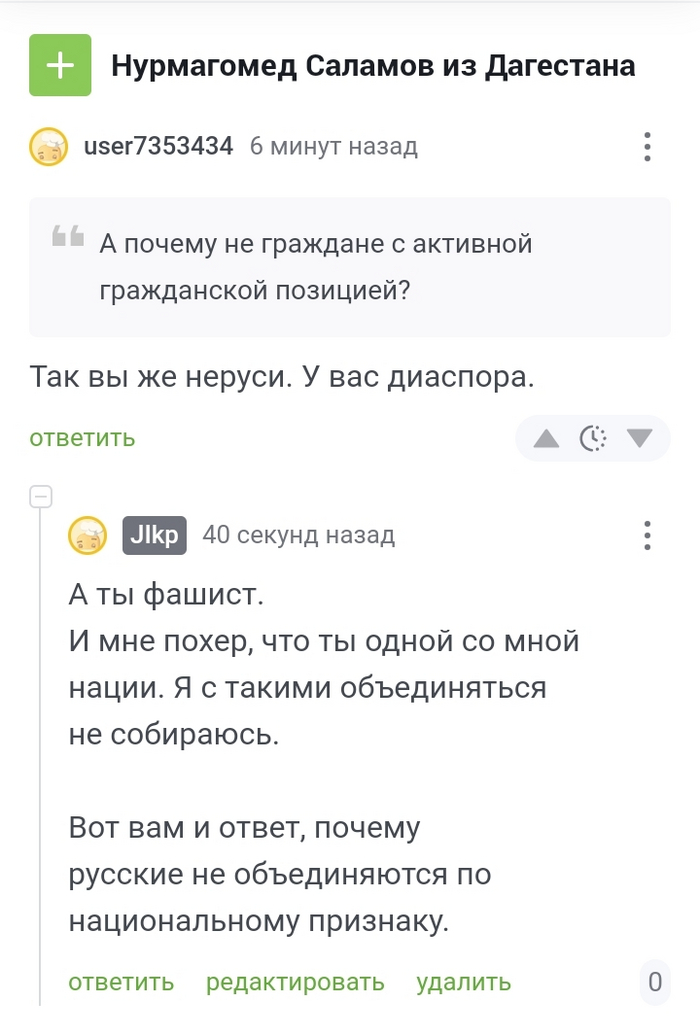700x1035 pixels.
Task: Edit the comment via редактировать
Action: pyautogui.click(x=296, y=983)
